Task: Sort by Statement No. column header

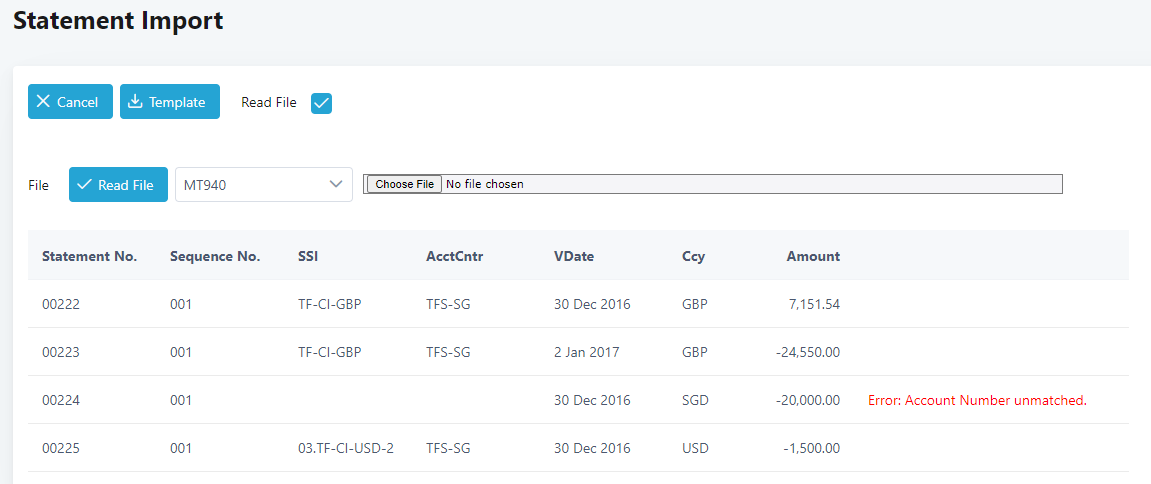Action: pyautogui.click(x=90, y=256)
